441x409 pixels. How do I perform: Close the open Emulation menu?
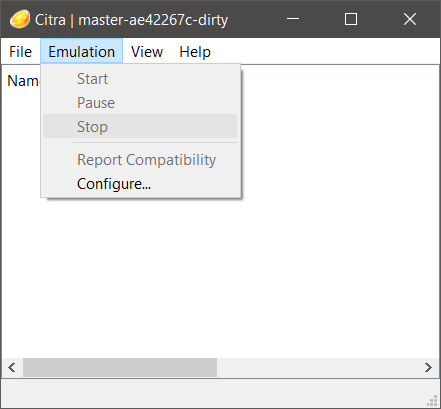coord(82,52)
